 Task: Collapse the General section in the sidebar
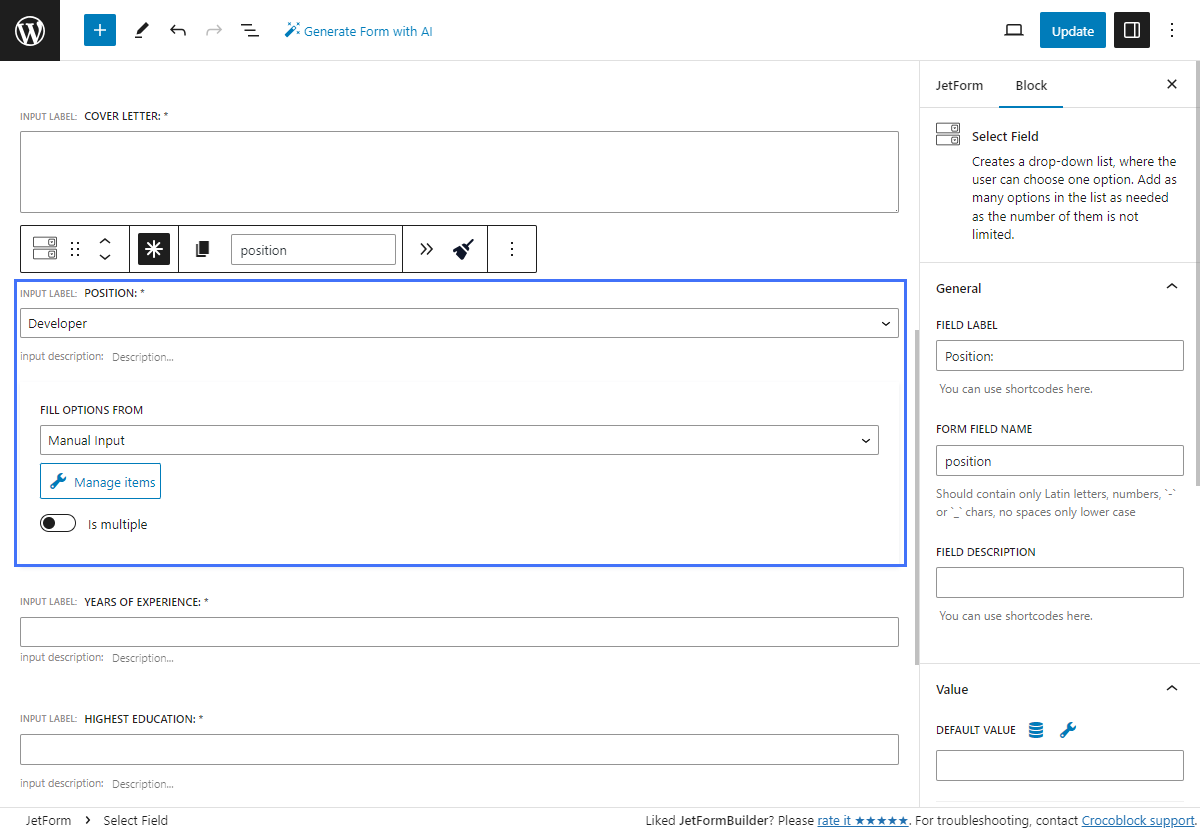1171,286
